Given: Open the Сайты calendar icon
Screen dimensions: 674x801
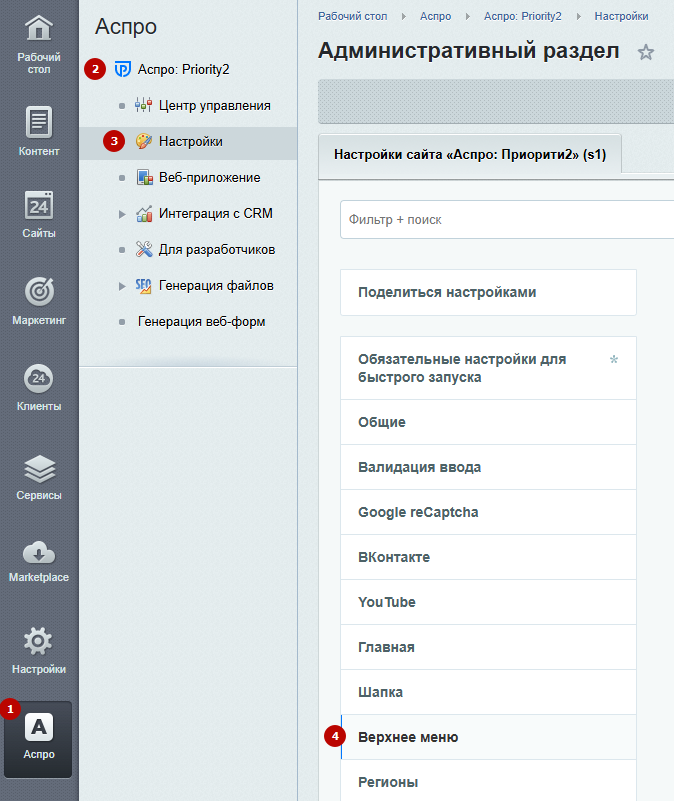Looking at the screenshot, I should [x=39, y=205].
